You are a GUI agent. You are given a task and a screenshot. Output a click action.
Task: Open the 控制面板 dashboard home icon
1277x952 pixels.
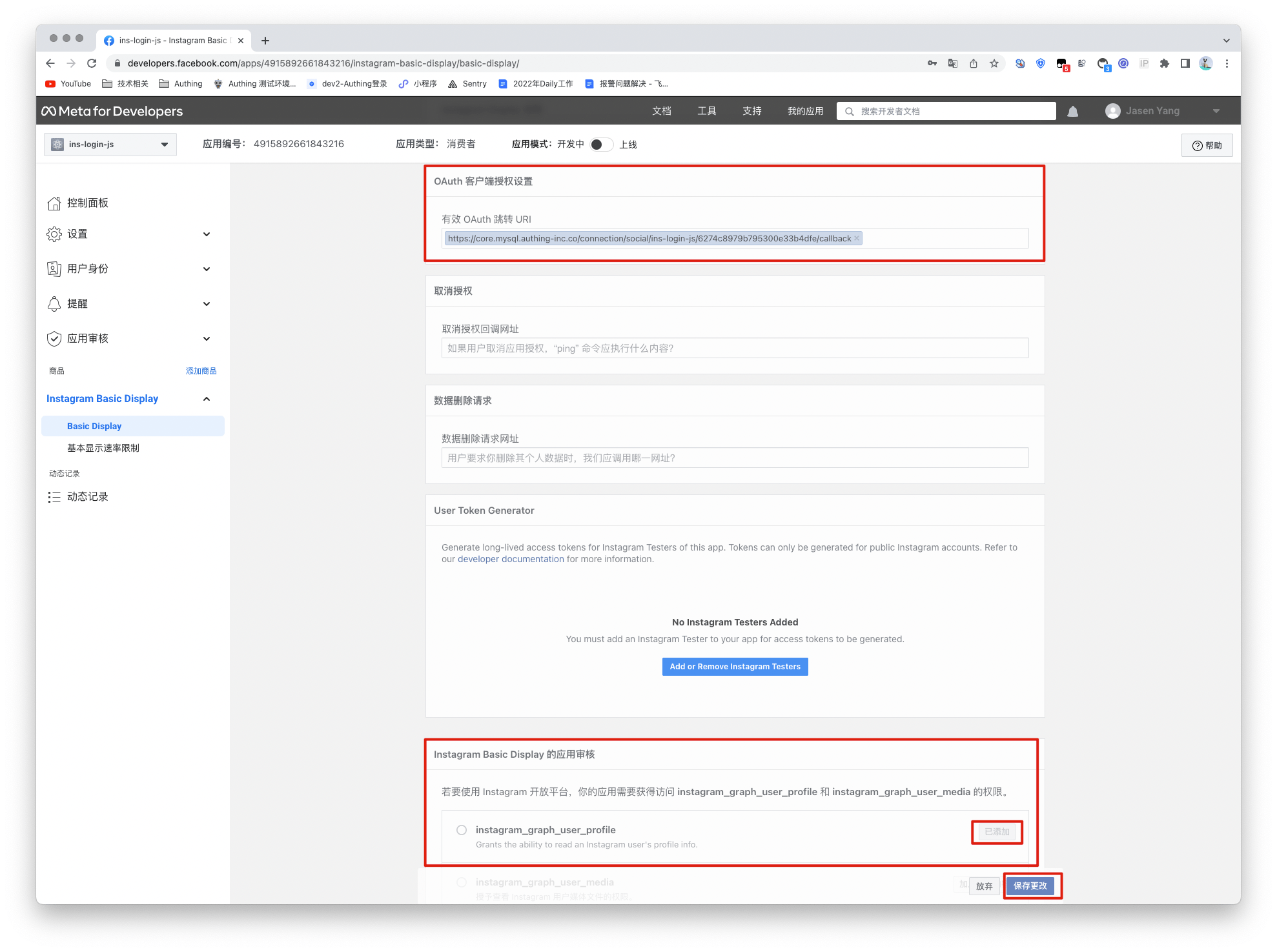tap(54, 203)
